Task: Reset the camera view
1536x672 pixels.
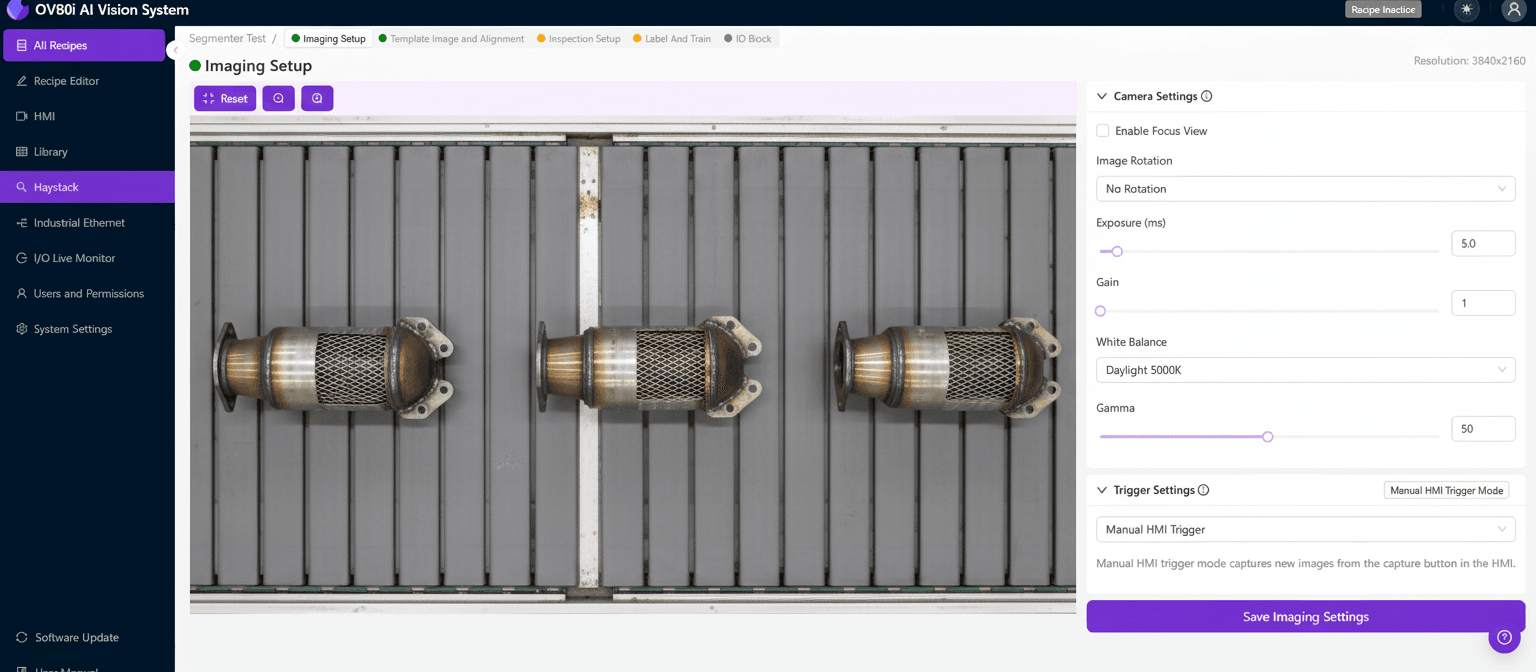Action: tap(224, 98)
